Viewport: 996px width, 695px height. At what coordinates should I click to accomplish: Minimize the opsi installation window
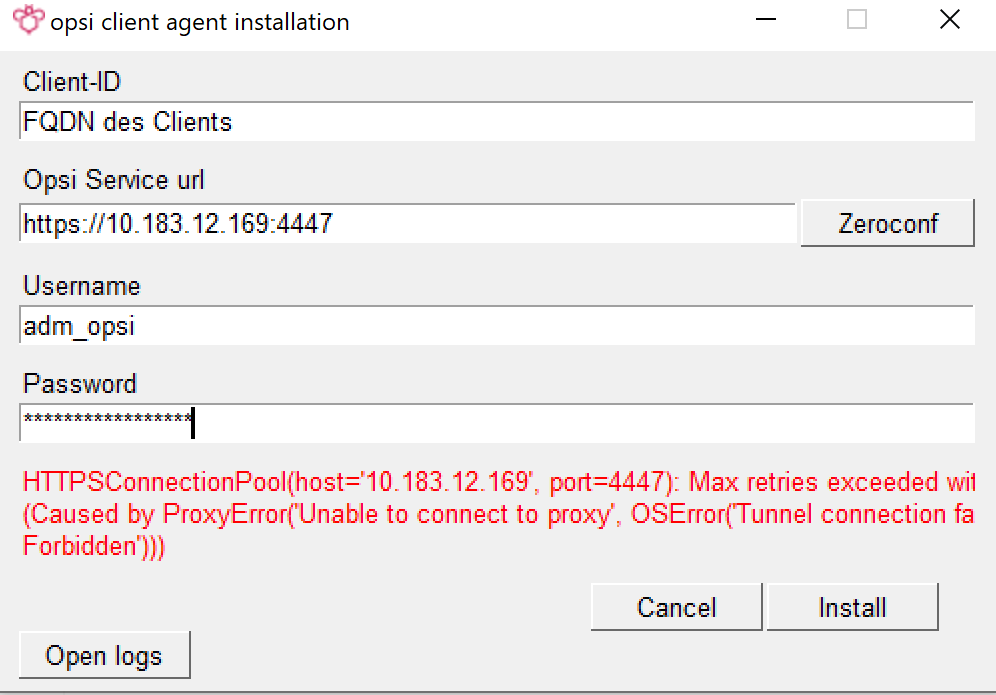pos(765,20)
